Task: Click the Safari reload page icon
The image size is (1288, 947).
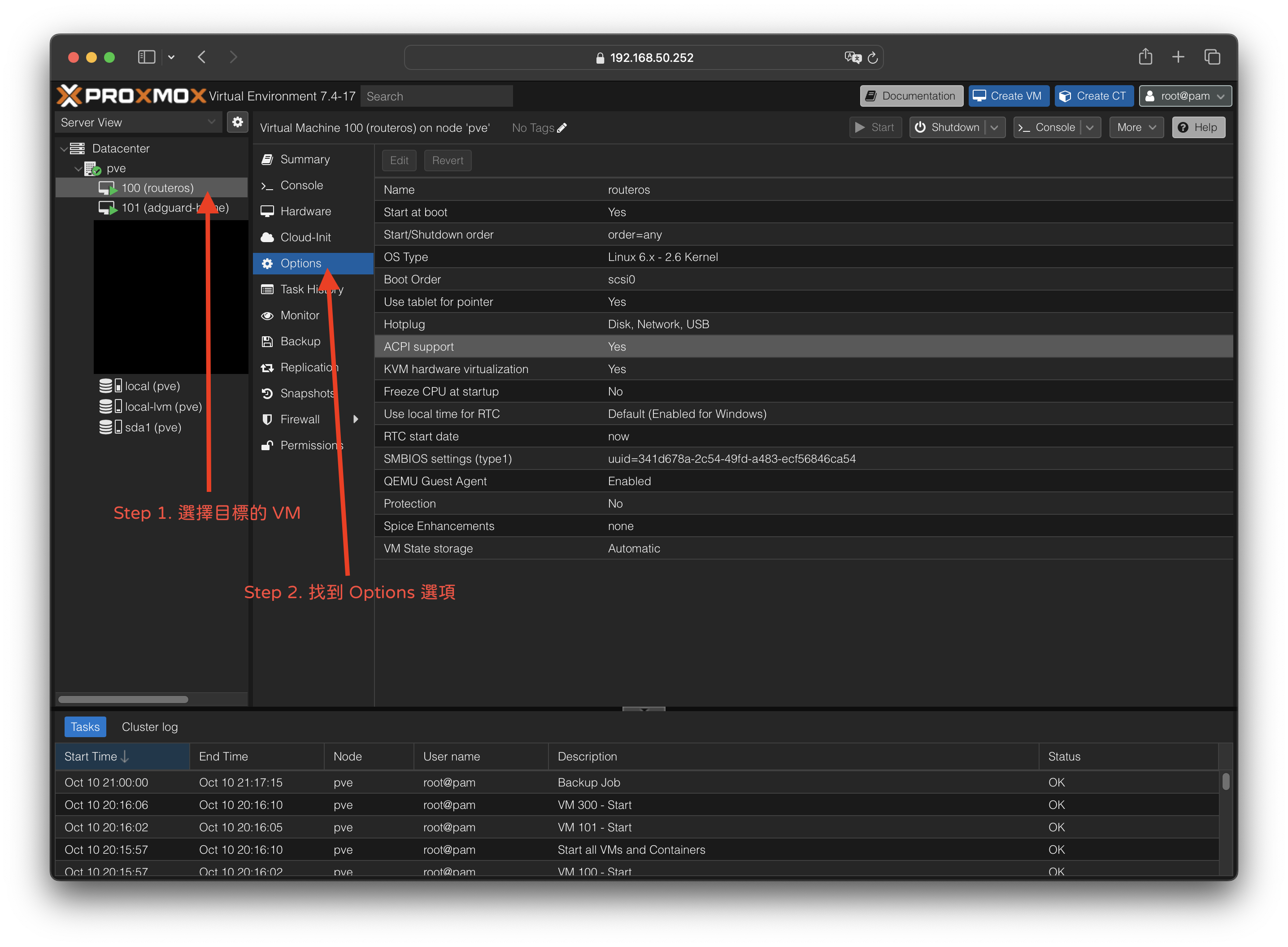Action: (872, 58)
